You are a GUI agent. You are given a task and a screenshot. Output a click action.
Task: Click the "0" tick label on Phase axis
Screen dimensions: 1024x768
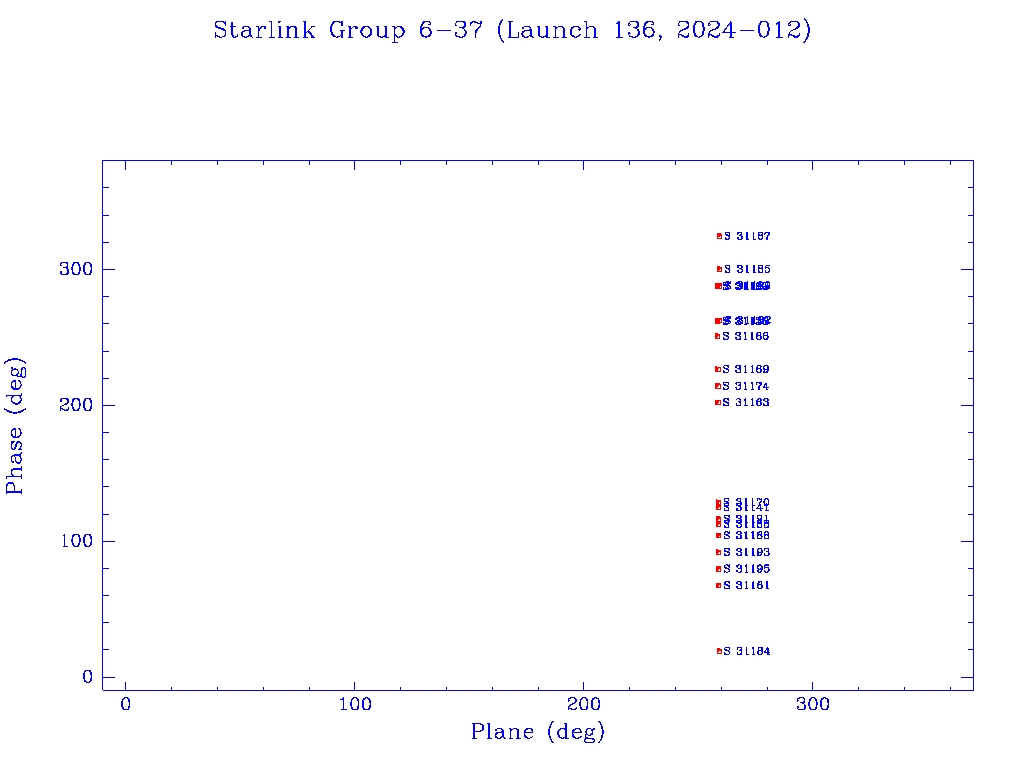(x=88, y=677)
